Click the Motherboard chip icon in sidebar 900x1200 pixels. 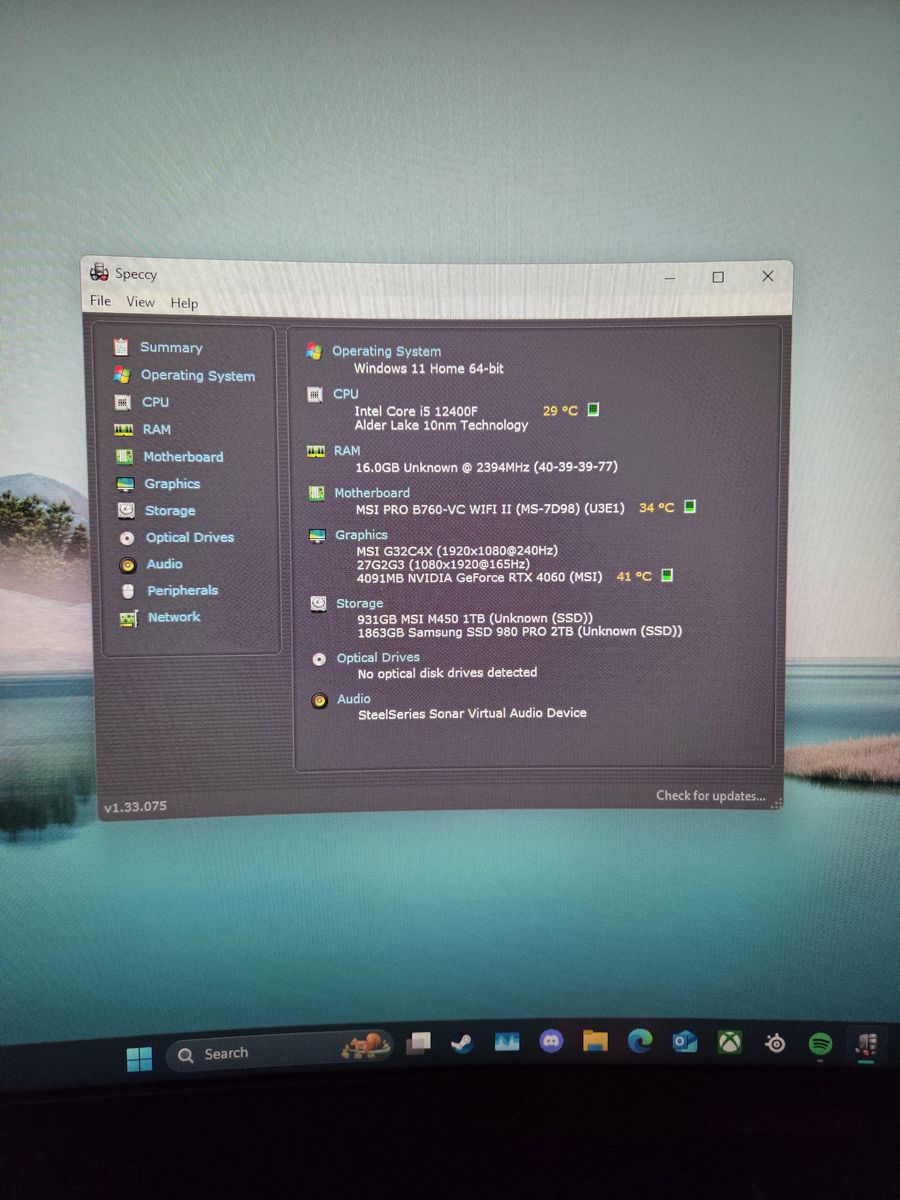click(124, 457)
